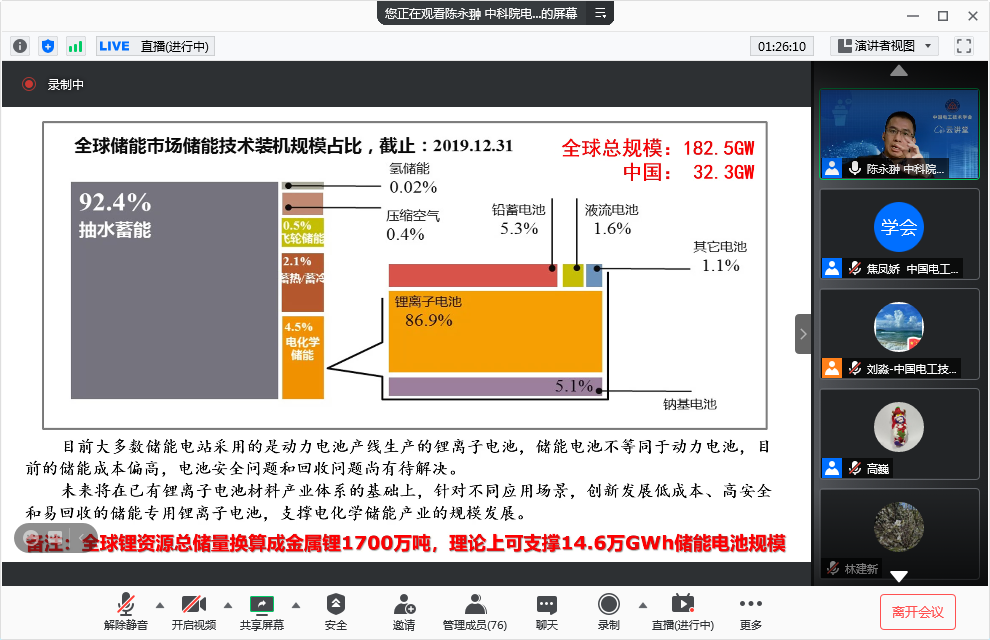Click the 邀请 invite icon
Viewport: 990px width, 640px height.
pos(404,611)
